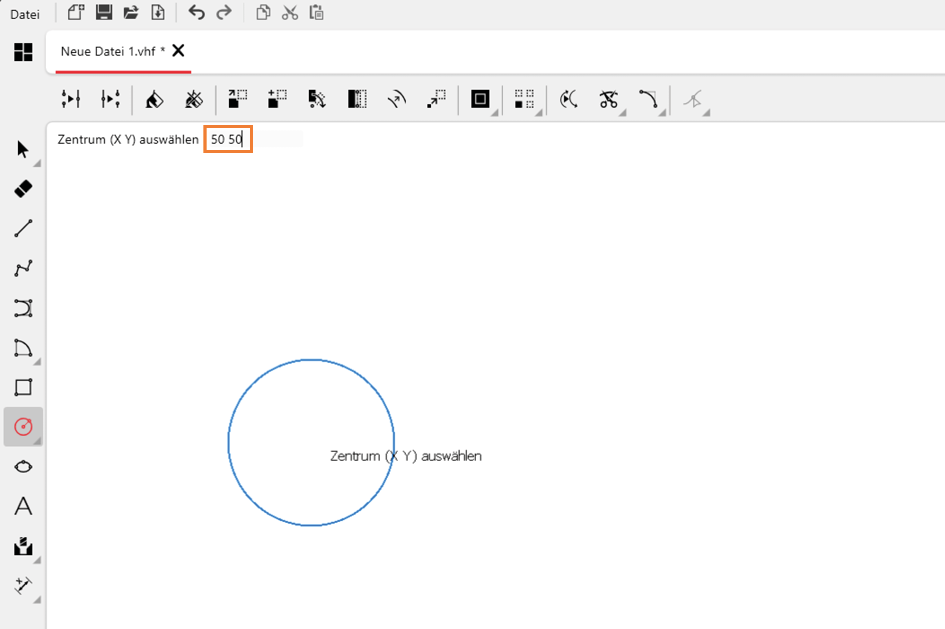Paste from clipboard icon
The image size is (945, 629).
pyautogui.click(x=316, y=13)
